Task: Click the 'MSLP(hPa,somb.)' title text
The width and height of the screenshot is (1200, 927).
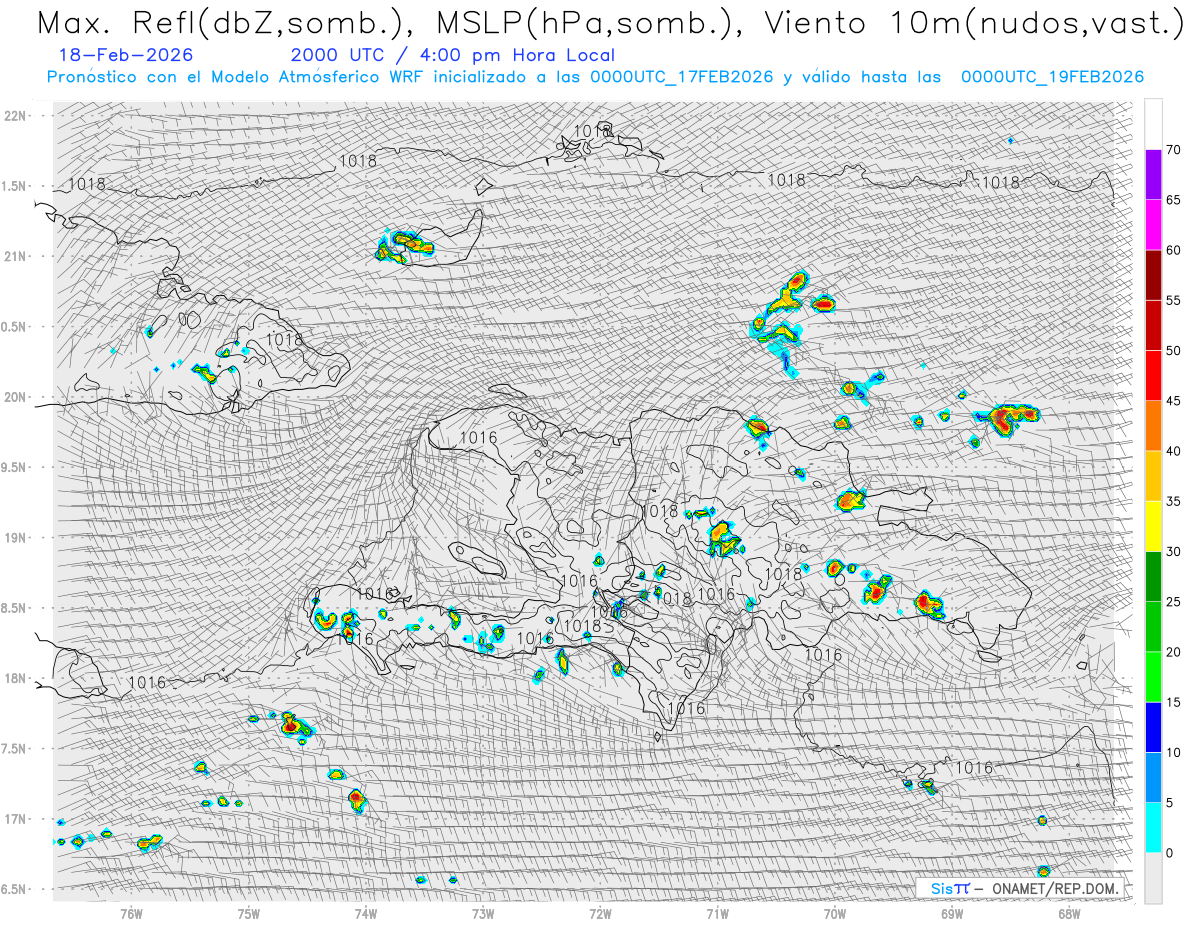Action: pyautogui.click(x=590, y=24)
